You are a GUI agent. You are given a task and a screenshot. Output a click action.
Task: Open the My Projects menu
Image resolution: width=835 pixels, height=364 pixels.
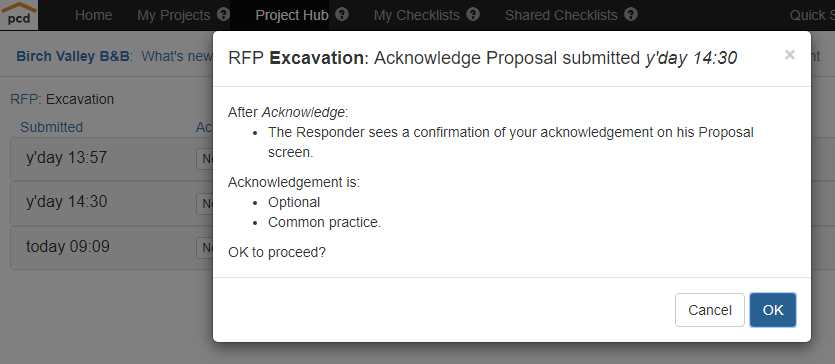[174, 15]
